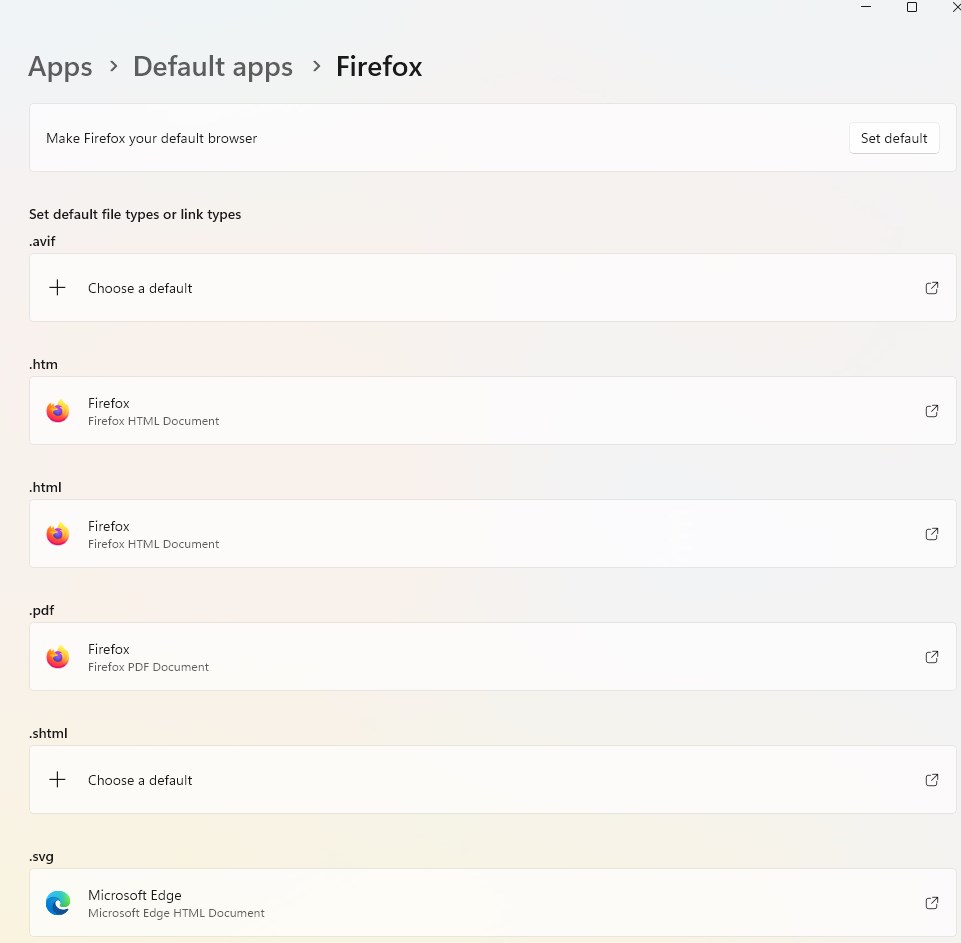Image resolution: width=961 pixels, height=943 pixels.
Task: Open the external link icon for .pdf
Action: point(932,657)
